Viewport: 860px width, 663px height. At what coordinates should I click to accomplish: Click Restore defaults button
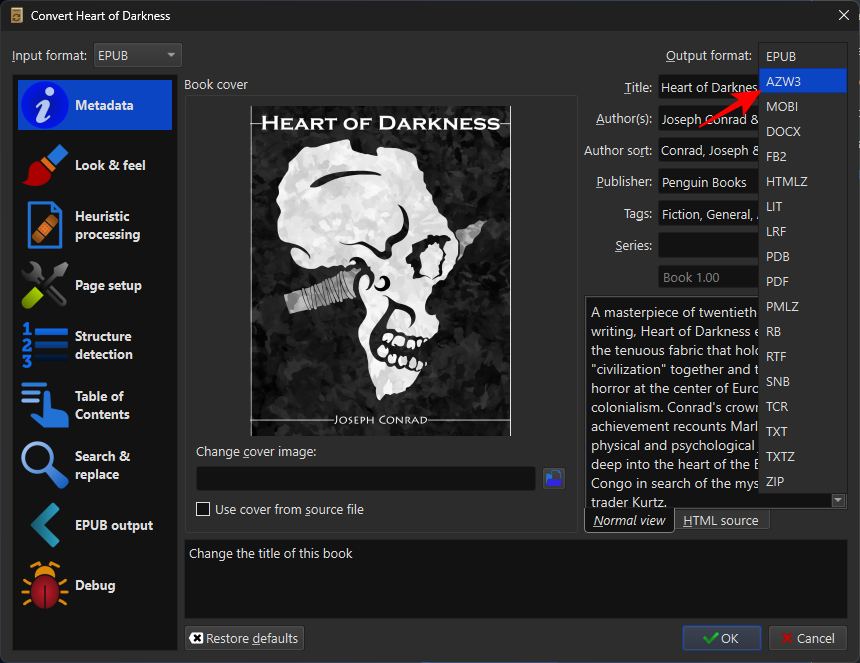[245, 638]
